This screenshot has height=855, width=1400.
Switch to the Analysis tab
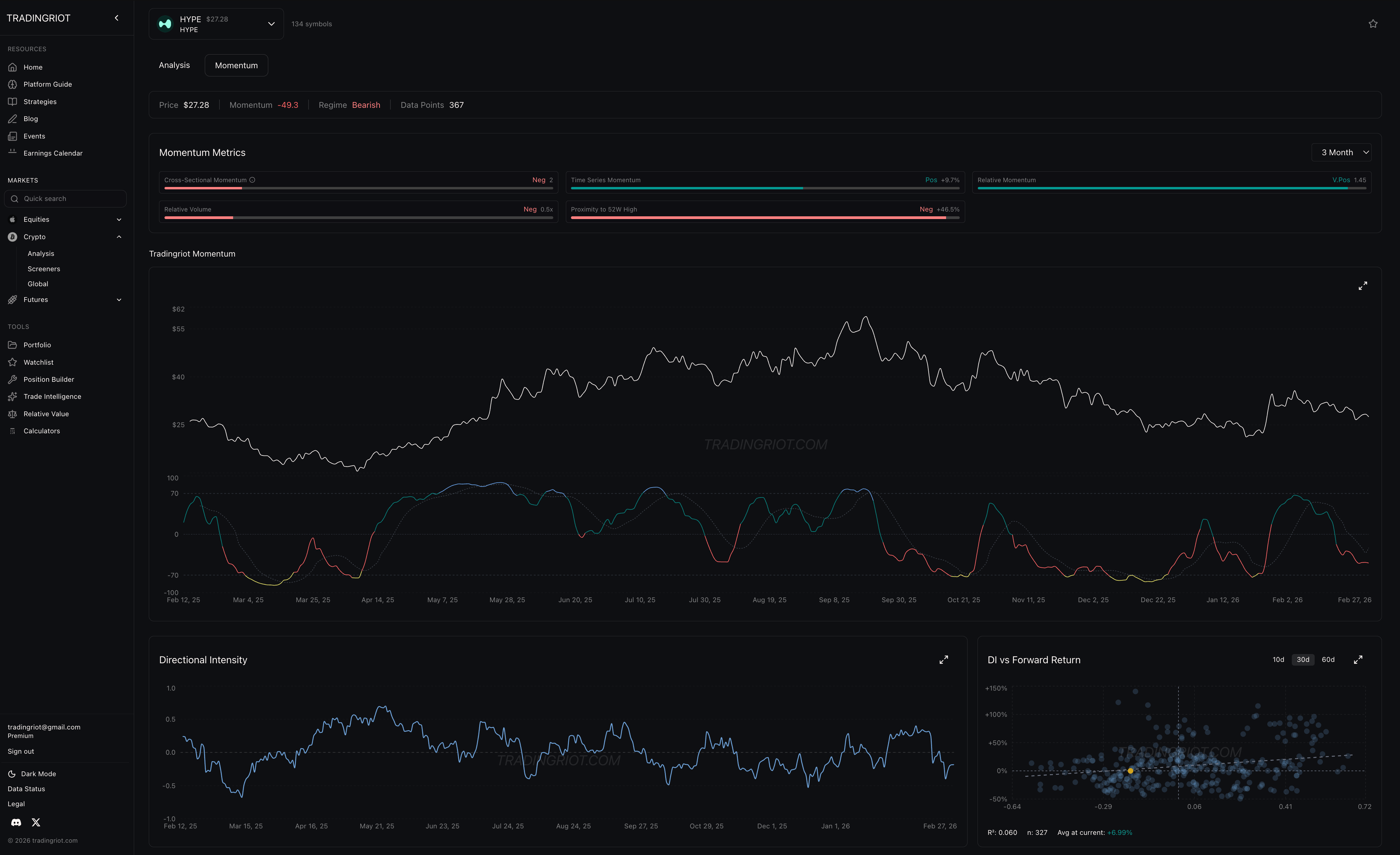(x=174, y=65)
